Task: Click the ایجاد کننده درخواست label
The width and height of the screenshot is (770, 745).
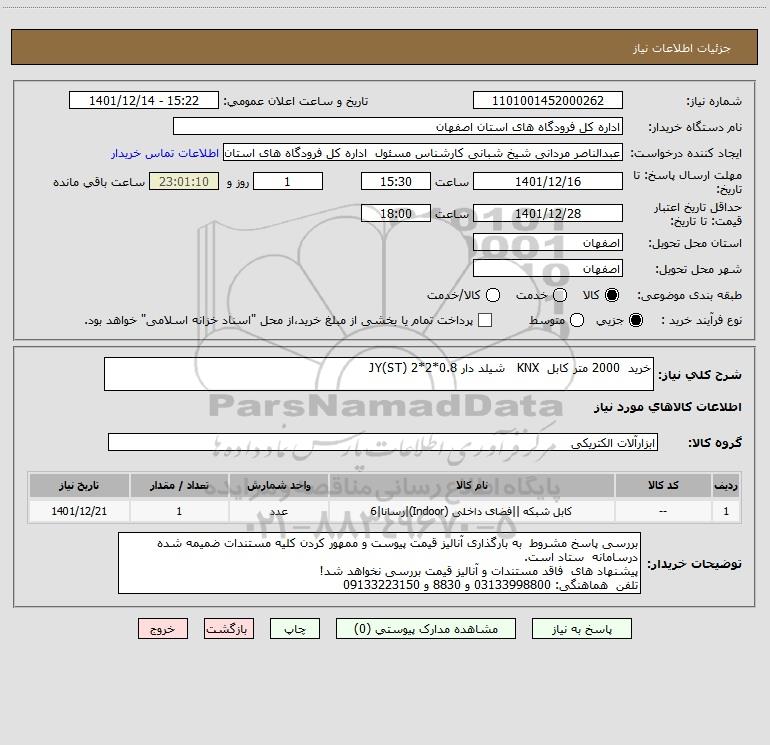Action: 686,154
